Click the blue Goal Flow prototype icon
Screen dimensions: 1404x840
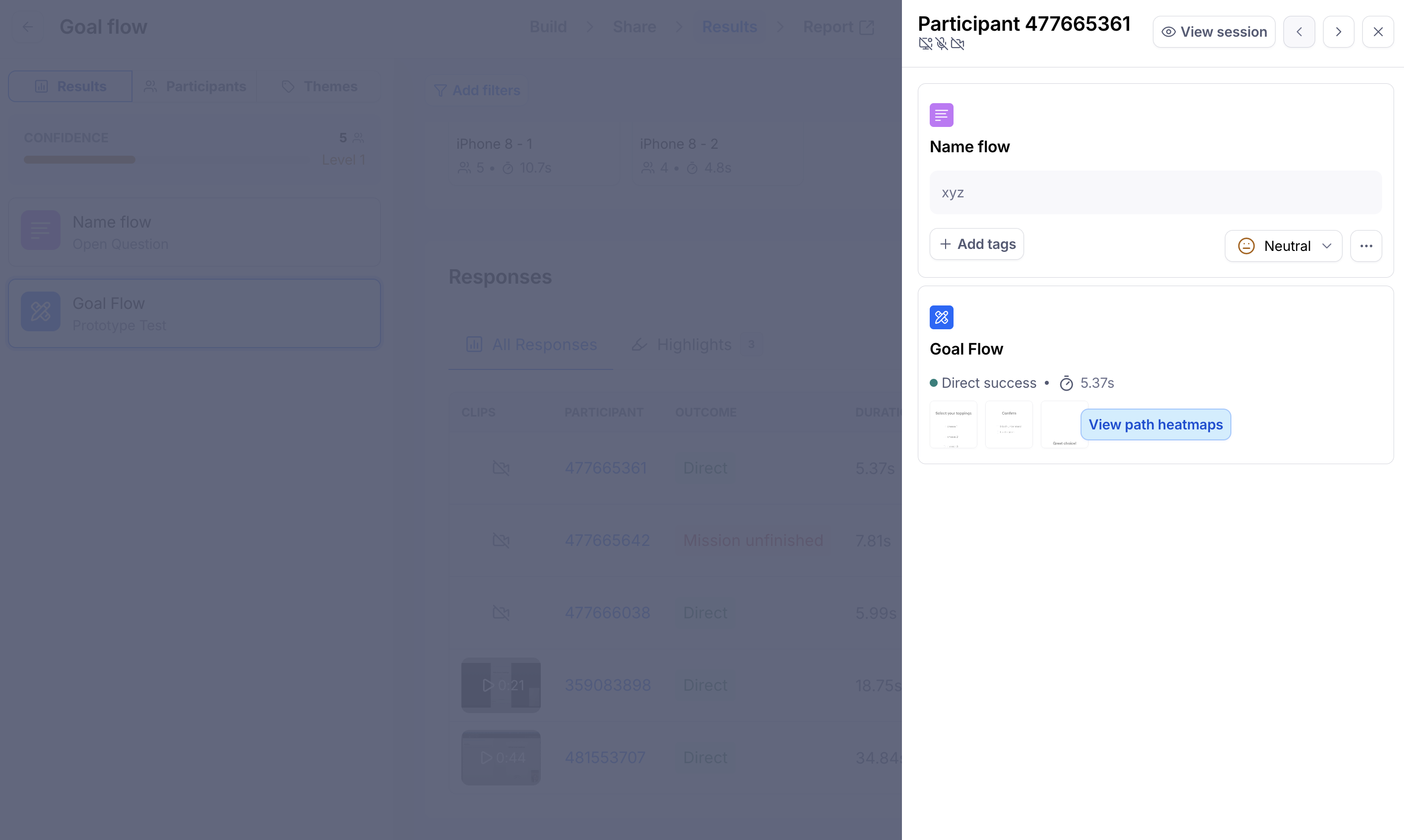point(941,317)
